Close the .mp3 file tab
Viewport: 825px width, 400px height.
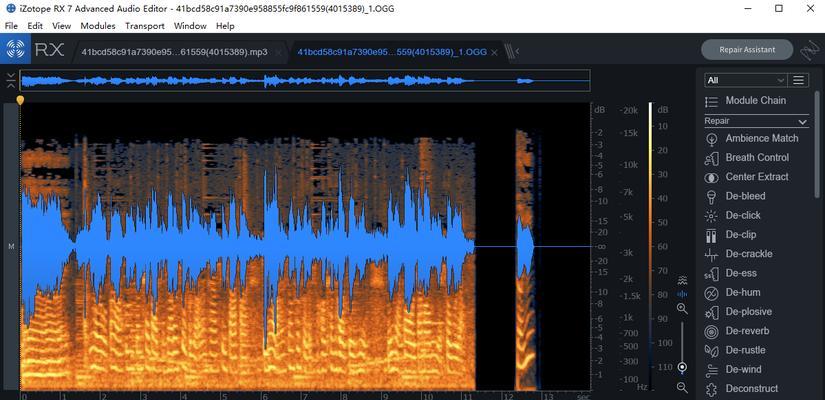click(278, 52)
